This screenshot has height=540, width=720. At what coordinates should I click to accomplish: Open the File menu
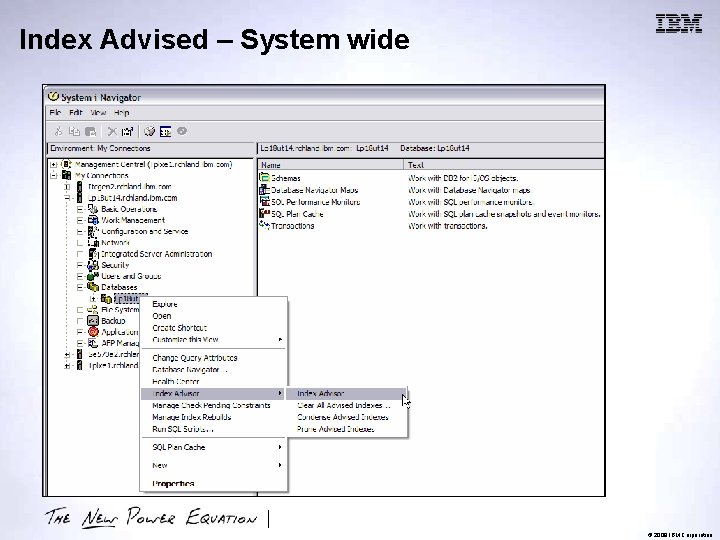55,112
